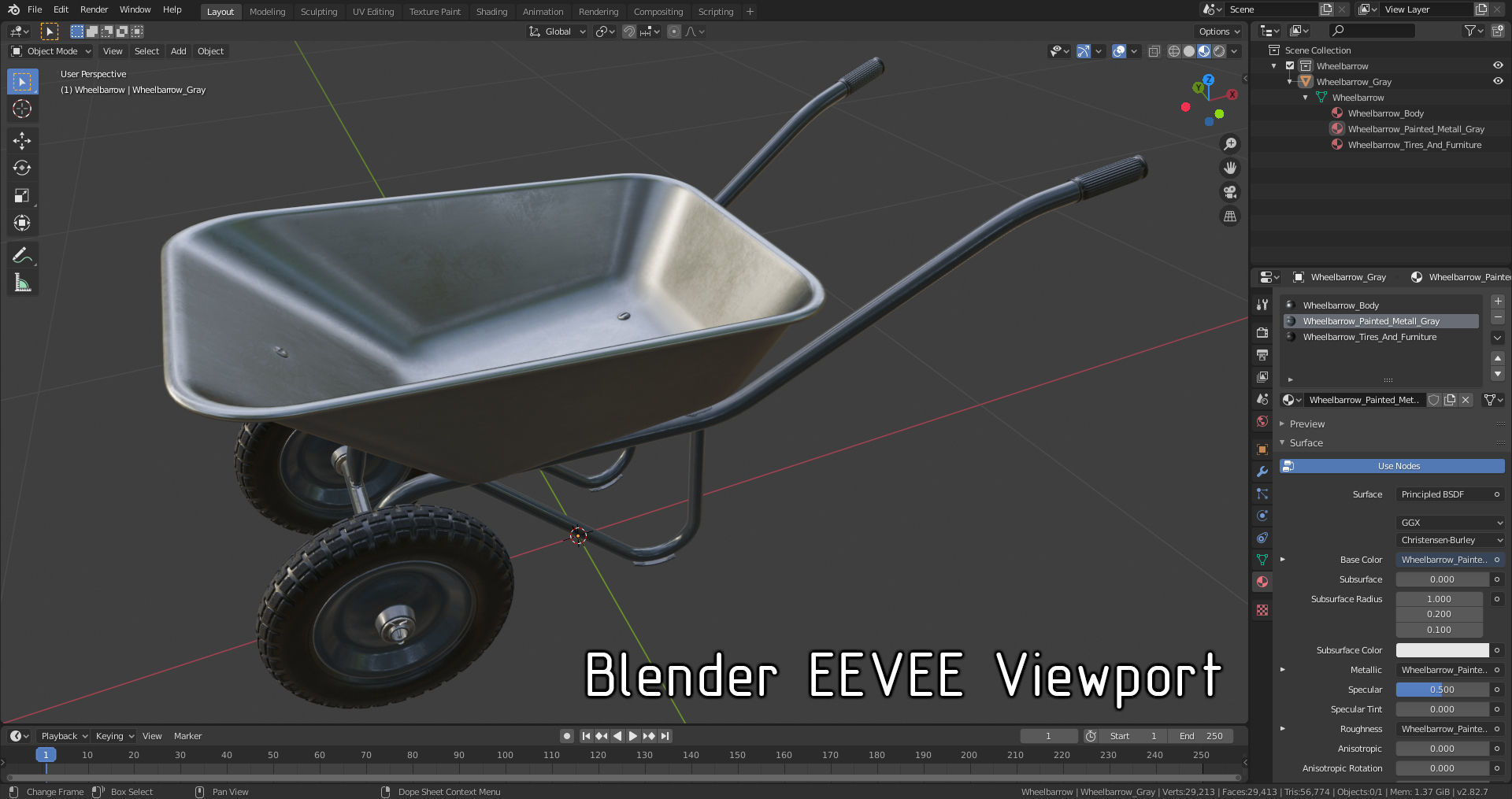Select the Annotate tool
The height and width of the screenshot is (799, 1512).
pyautogui.click(x=22, y=255)
